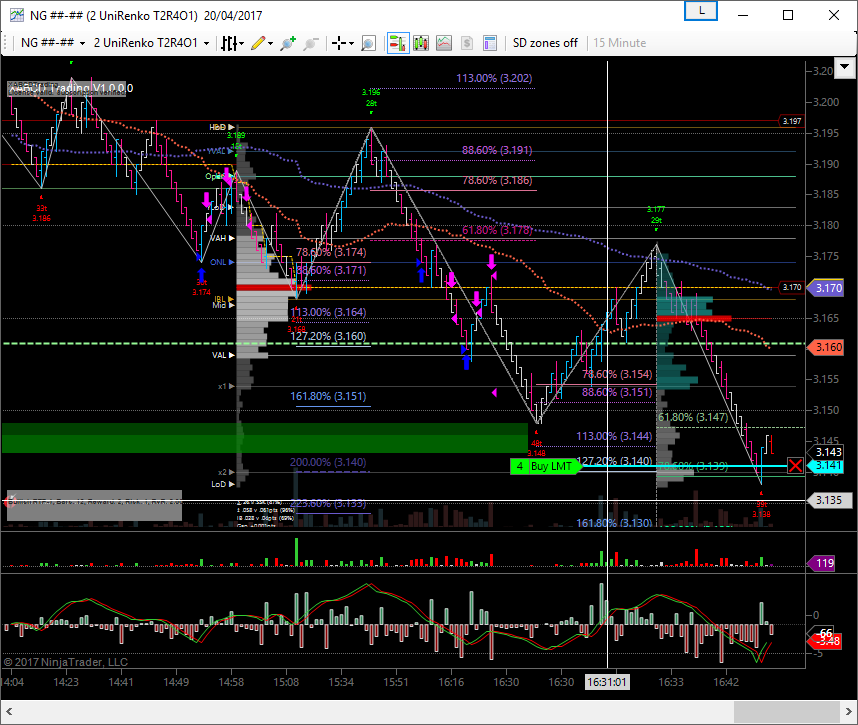Open the price axis dropdown arrow at top right
The image size is (858, 725).
tap(845, 68)
